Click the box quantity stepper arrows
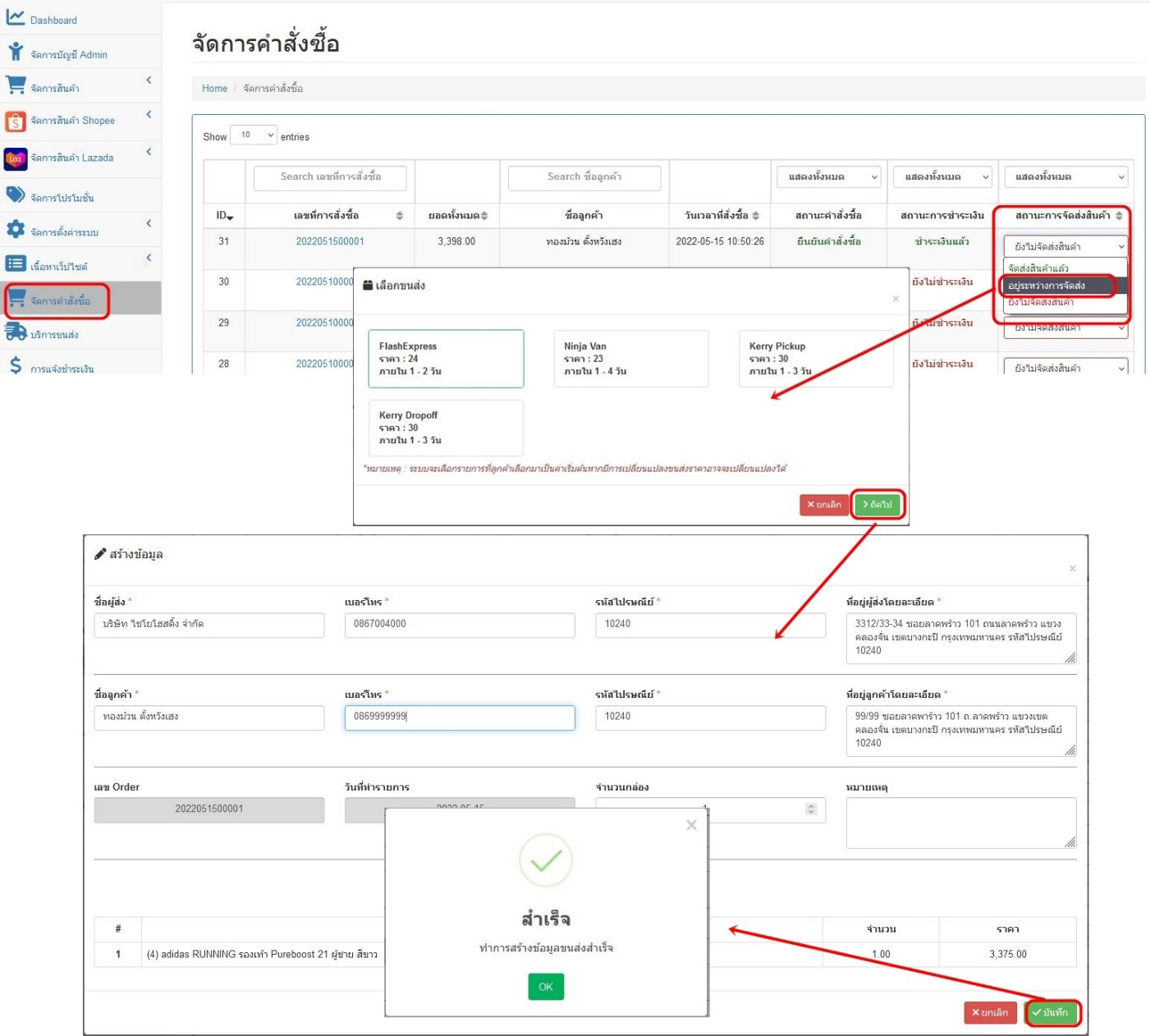The width and height of the screenshot is (1150, 1036). (x=811, y=809)
